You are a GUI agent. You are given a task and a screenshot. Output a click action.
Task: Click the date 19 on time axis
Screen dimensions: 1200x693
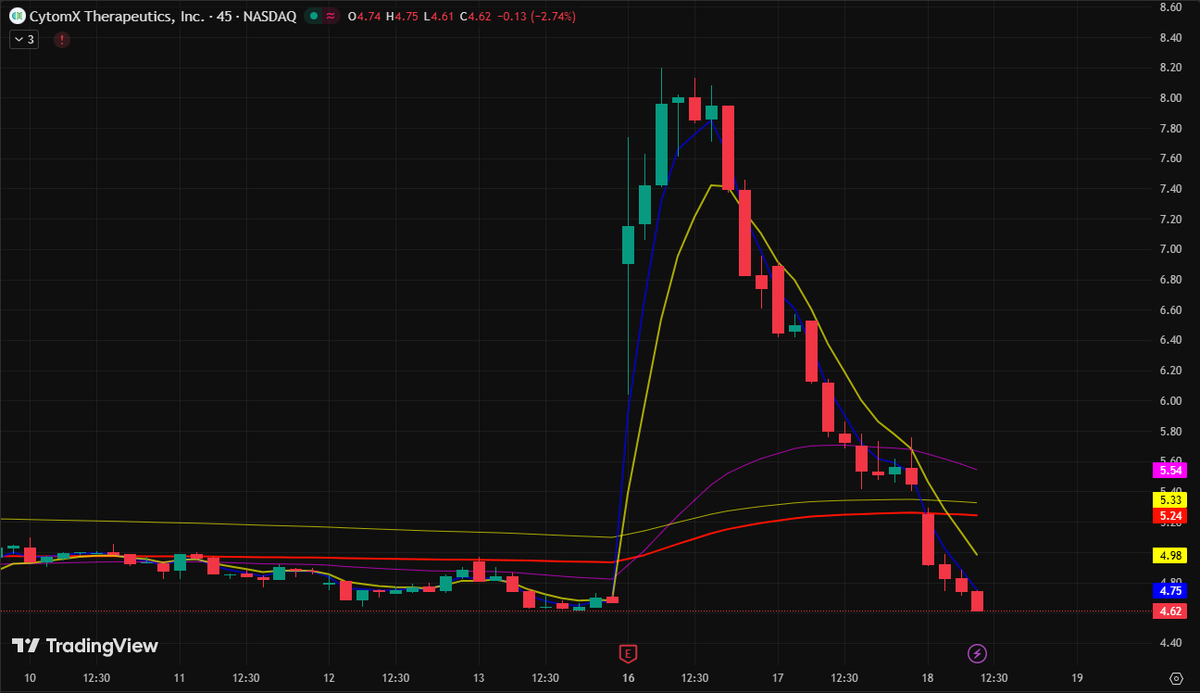tap(1077, 677)
